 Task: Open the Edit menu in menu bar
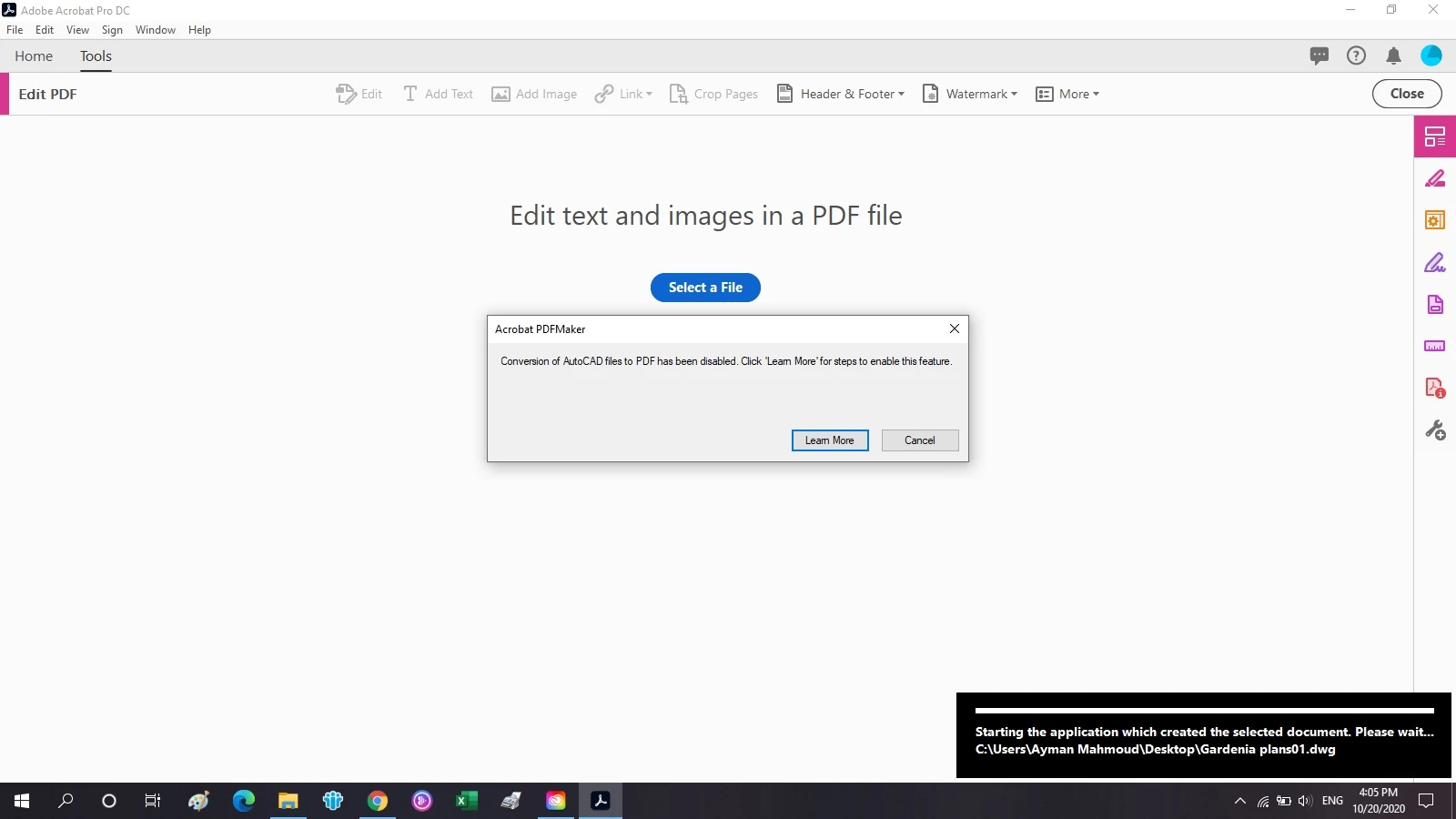45,30
